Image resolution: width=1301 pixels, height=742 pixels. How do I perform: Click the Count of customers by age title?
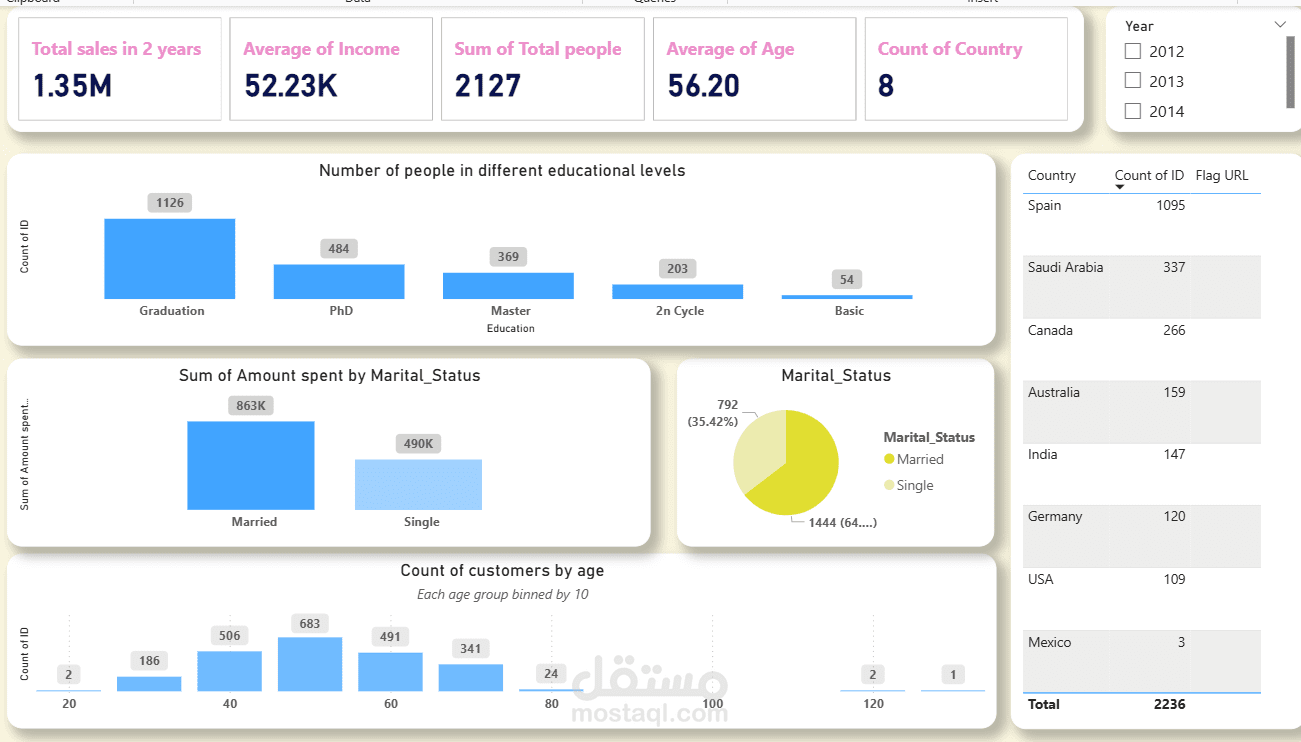pos(502,571)
